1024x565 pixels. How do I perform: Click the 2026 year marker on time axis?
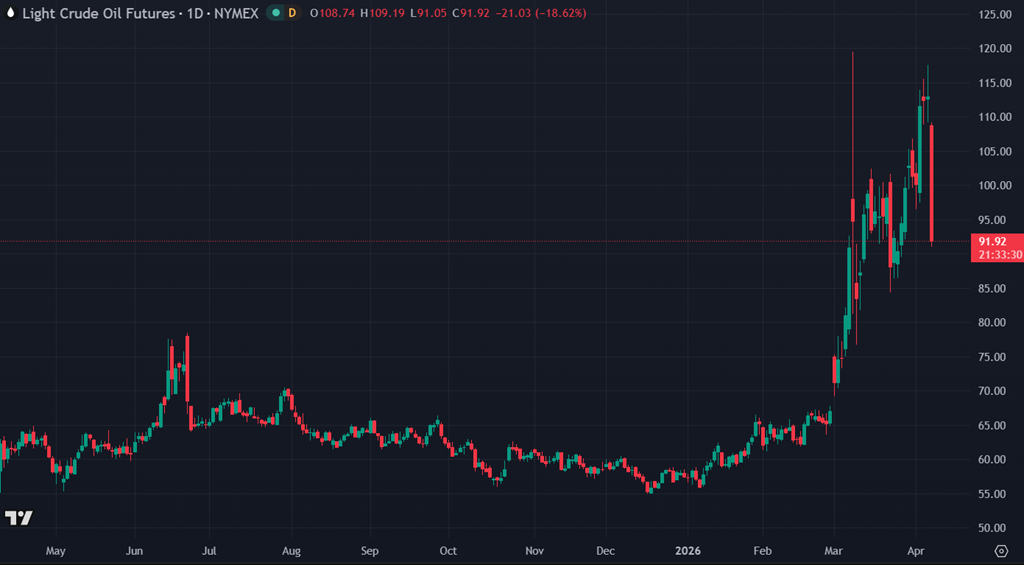(688, 550)
